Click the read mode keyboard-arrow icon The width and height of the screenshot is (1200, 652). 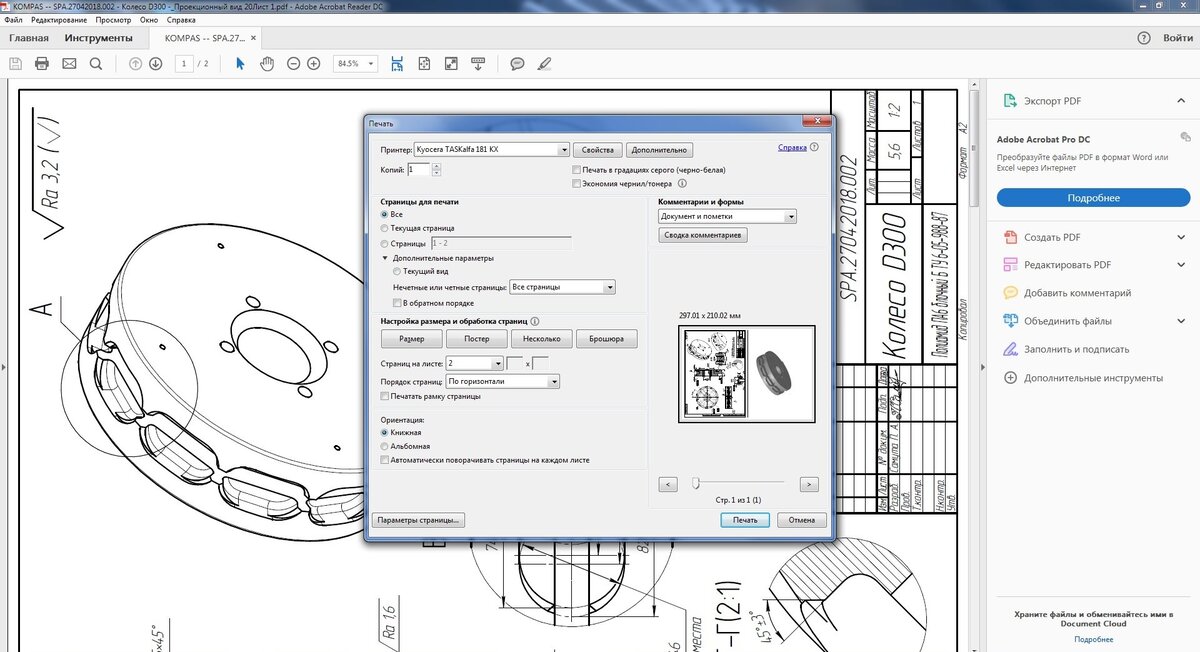tap(479, 63)
